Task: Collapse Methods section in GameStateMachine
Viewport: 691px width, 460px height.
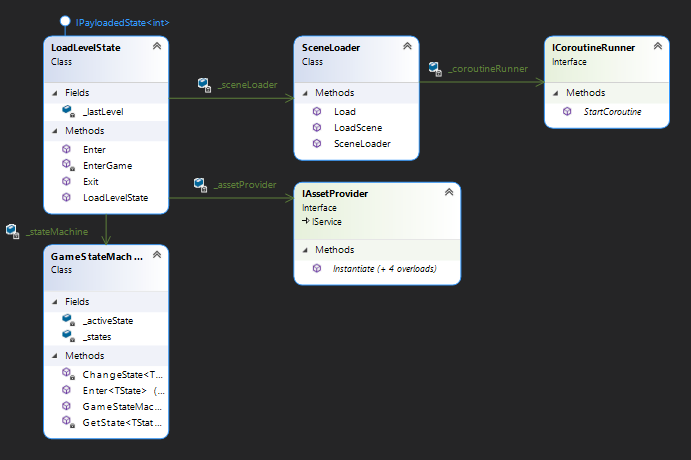Action: click(x=55, y=356)
